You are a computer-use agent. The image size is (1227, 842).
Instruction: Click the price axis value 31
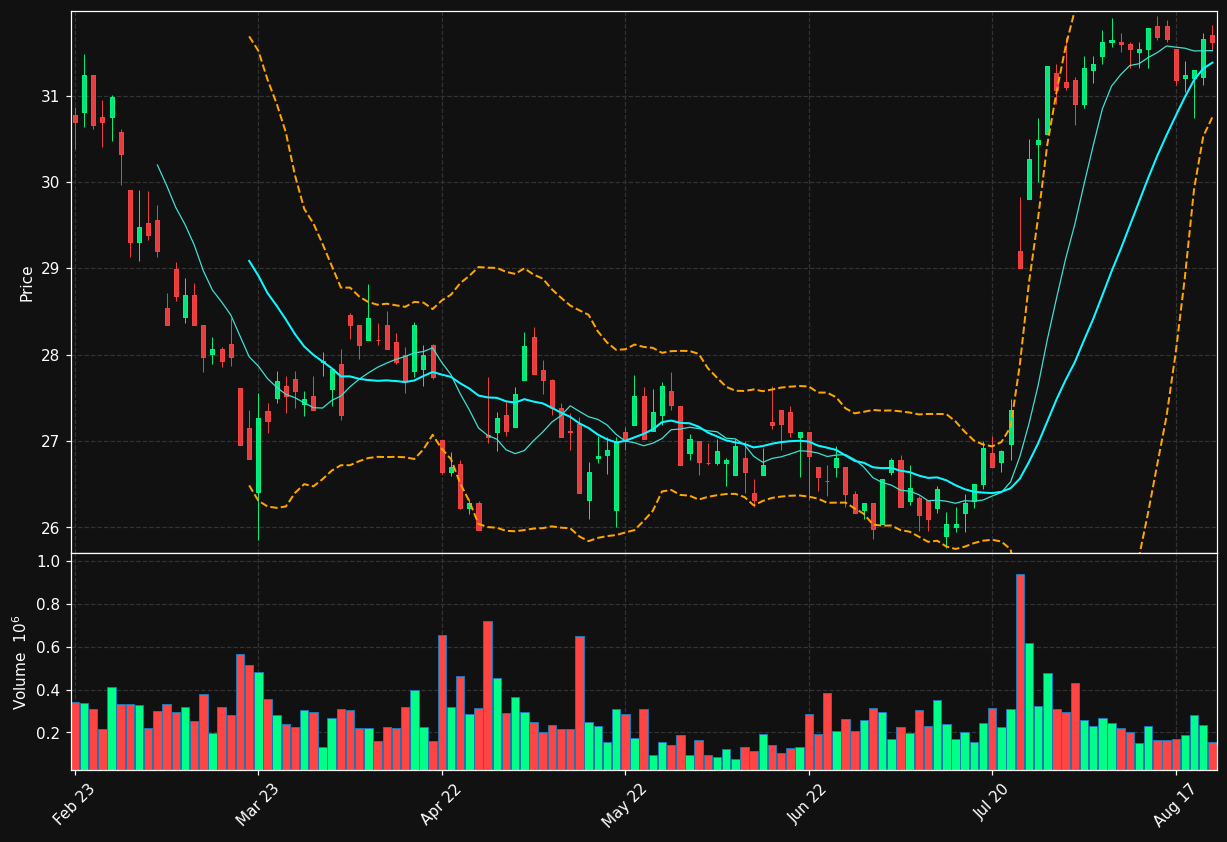click(50, 97)
